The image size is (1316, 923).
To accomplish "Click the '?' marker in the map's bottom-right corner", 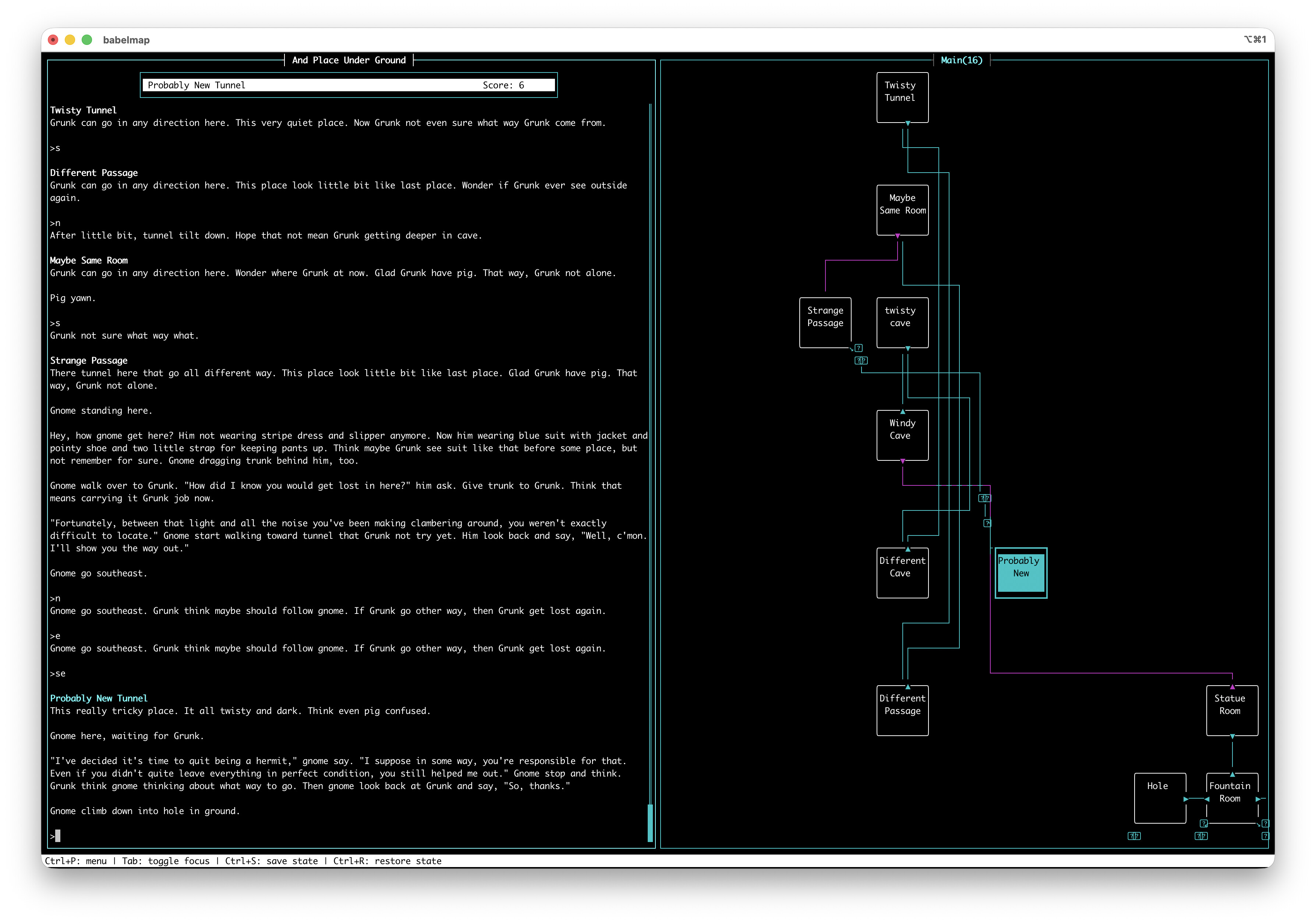I will (1265, 836).
